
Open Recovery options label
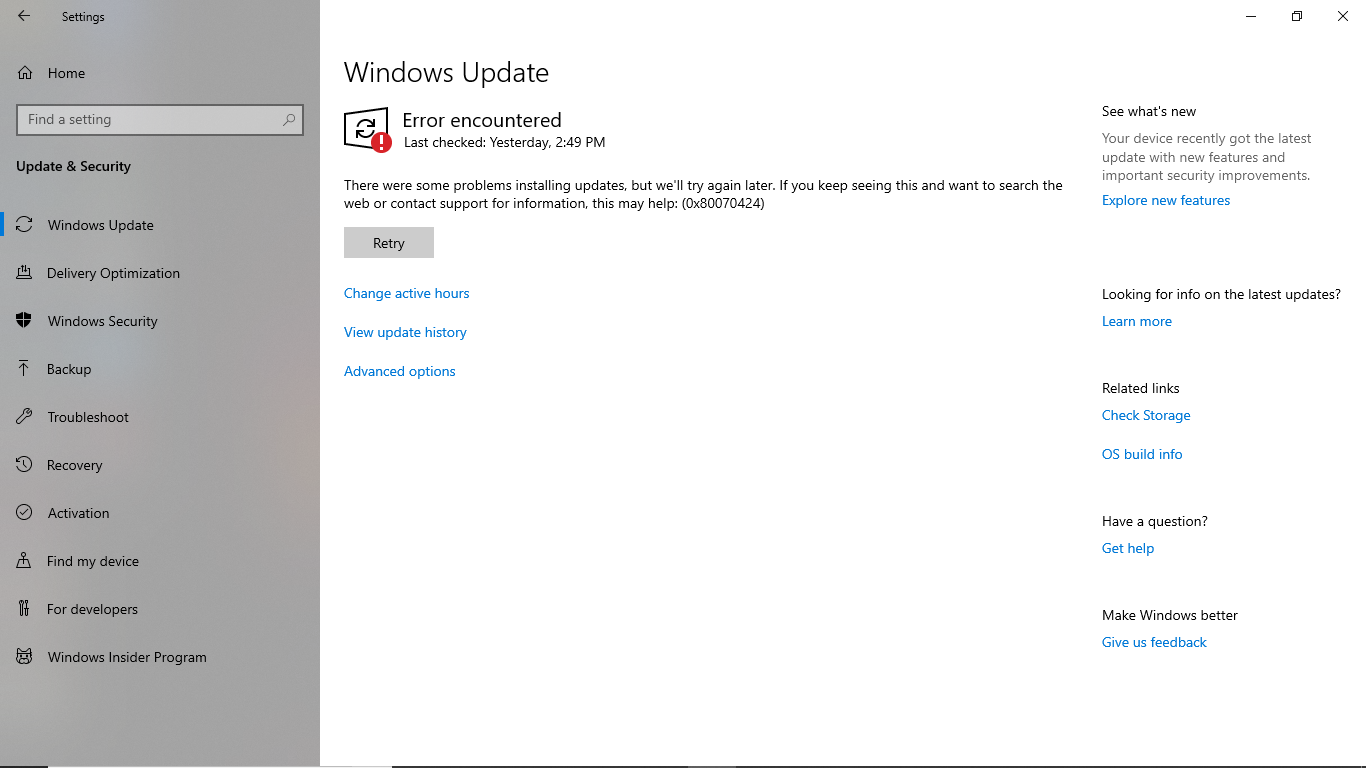(75, 465)
